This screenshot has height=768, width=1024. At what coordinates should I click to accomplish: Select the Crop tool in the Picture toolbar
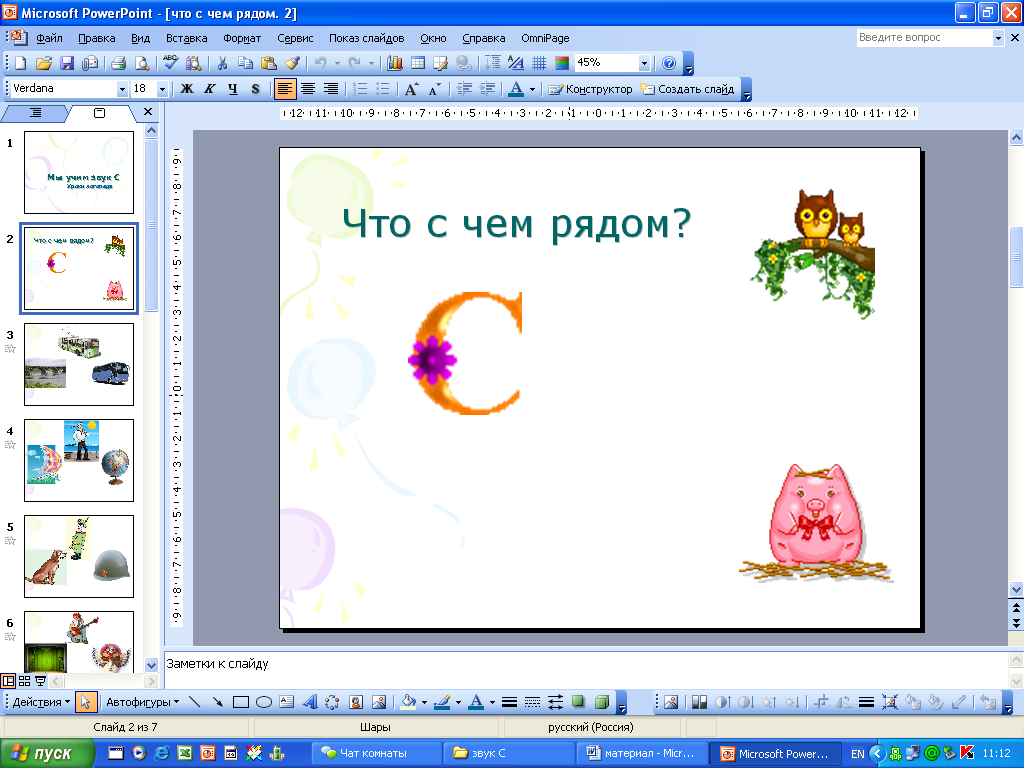(821, 702)
